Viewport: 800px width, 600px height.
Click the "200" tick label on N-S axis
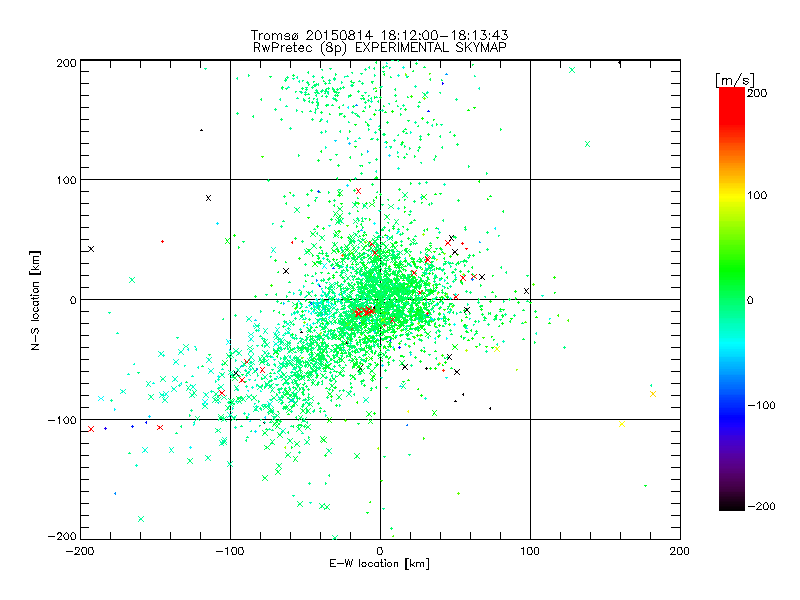click(66, 63)
